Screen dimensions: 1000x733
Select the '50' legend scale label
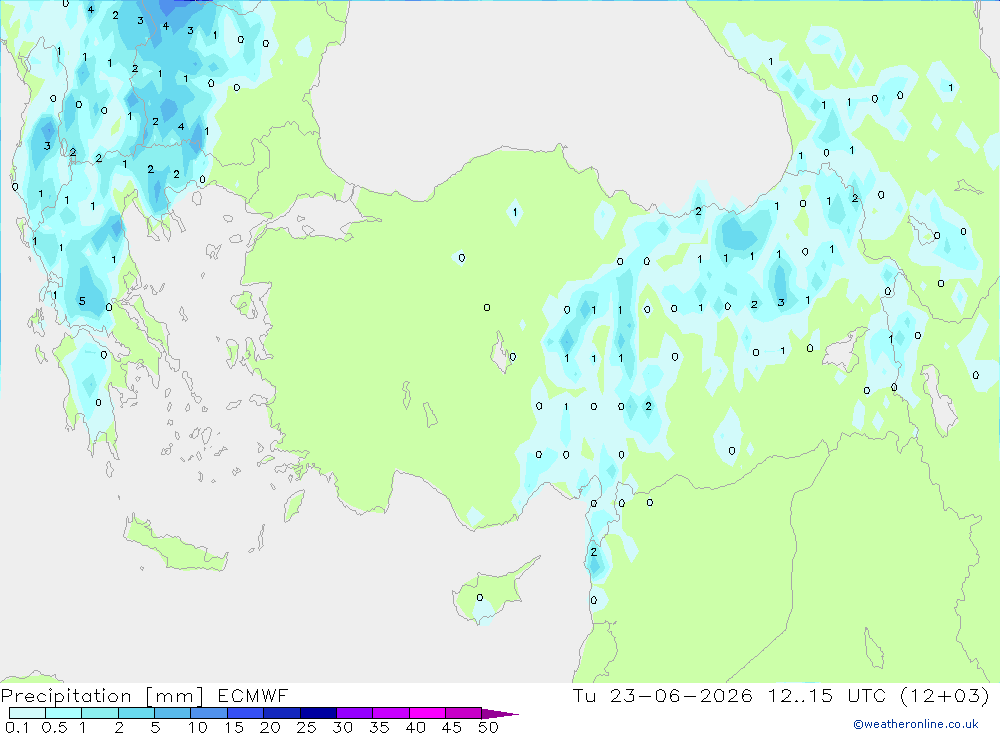pyautogui.click(x=488, y=727)
